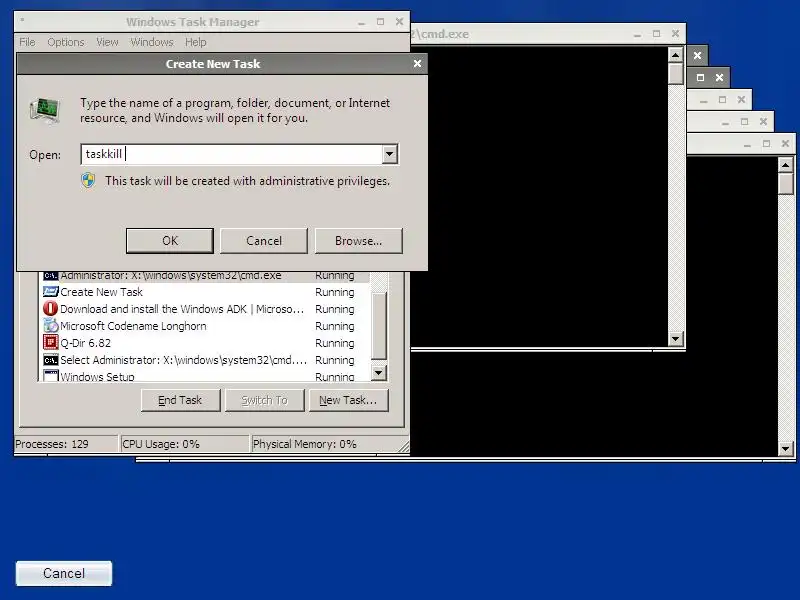
Task: Select the Administrator cmd.exe task icon
Action: [x=51, y=276]
